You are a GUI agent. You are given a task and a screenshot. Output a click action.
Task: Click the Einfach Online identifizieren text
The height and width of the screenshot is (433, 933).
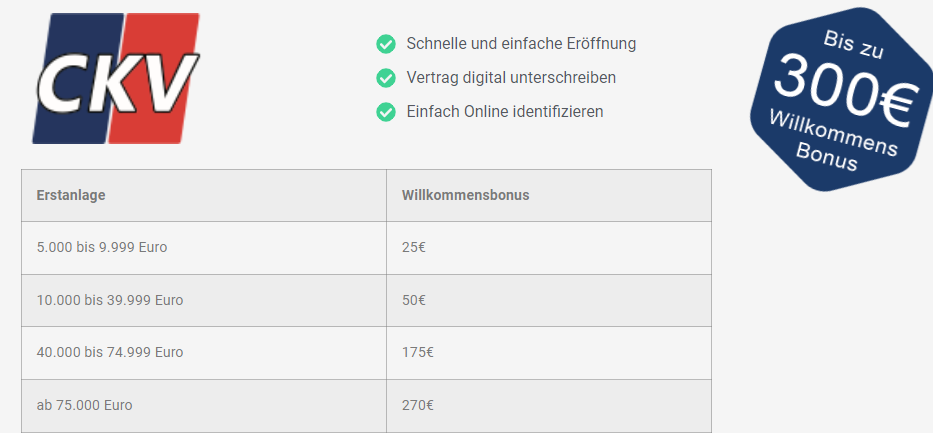(x=505, y=111)
